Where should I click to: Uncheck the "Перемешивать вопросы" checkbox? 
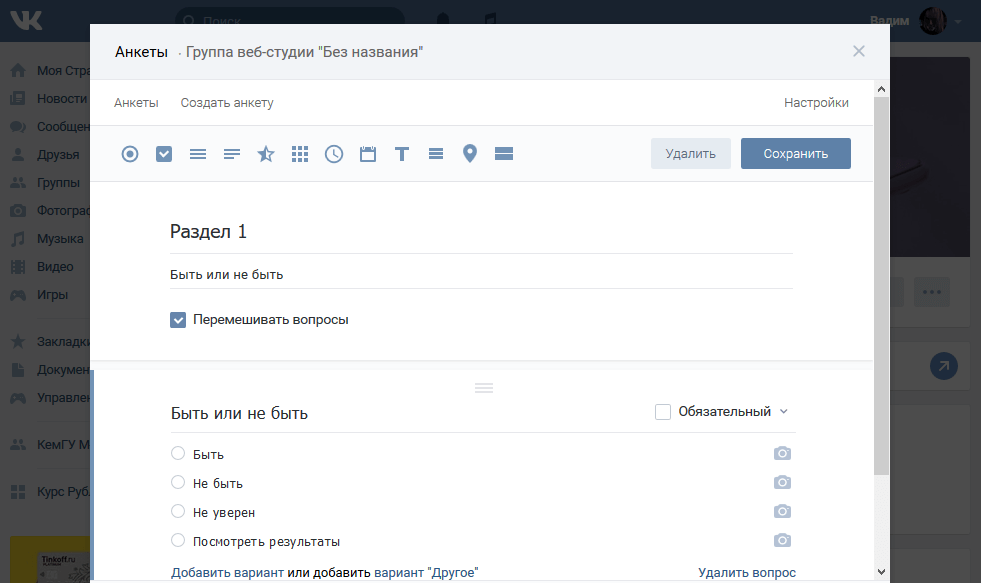pyautogui.click(x=179, y=320)
